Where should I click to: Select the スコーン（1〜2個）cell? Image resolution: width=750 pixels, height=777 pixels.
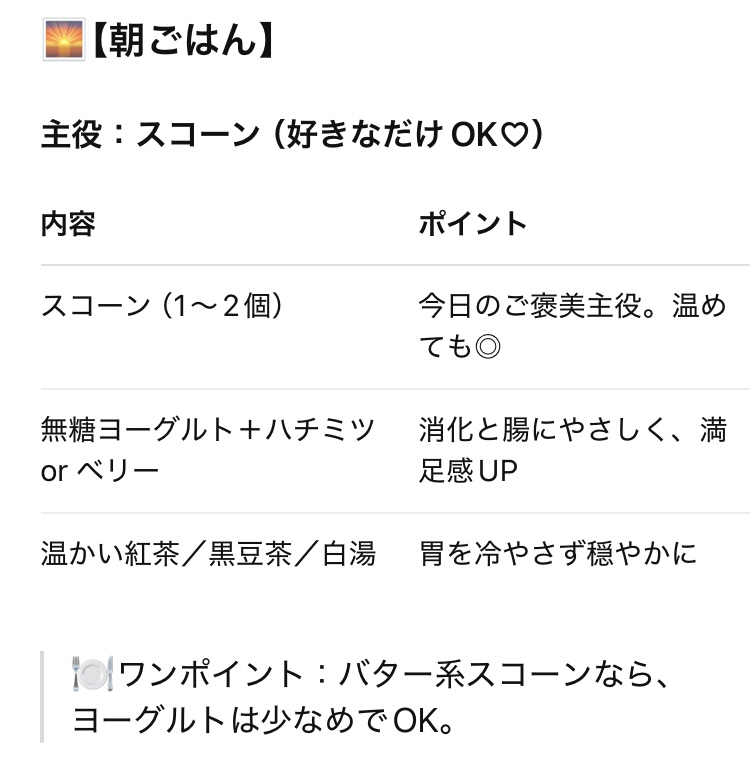(163, 306)
